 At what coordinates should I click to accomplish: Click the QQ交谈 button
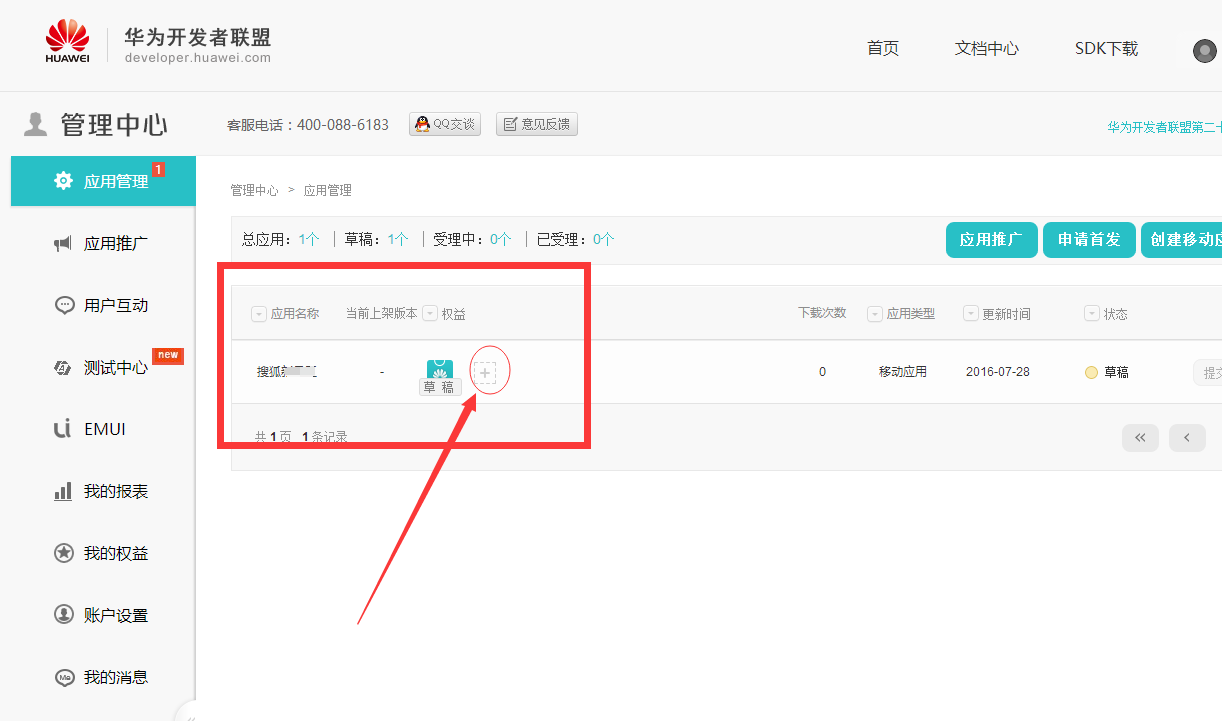tap(445, 124)
